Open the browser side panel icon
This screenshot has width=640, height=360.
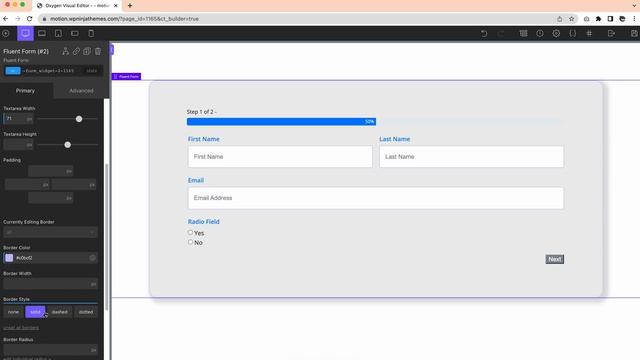tap(610, 19)
